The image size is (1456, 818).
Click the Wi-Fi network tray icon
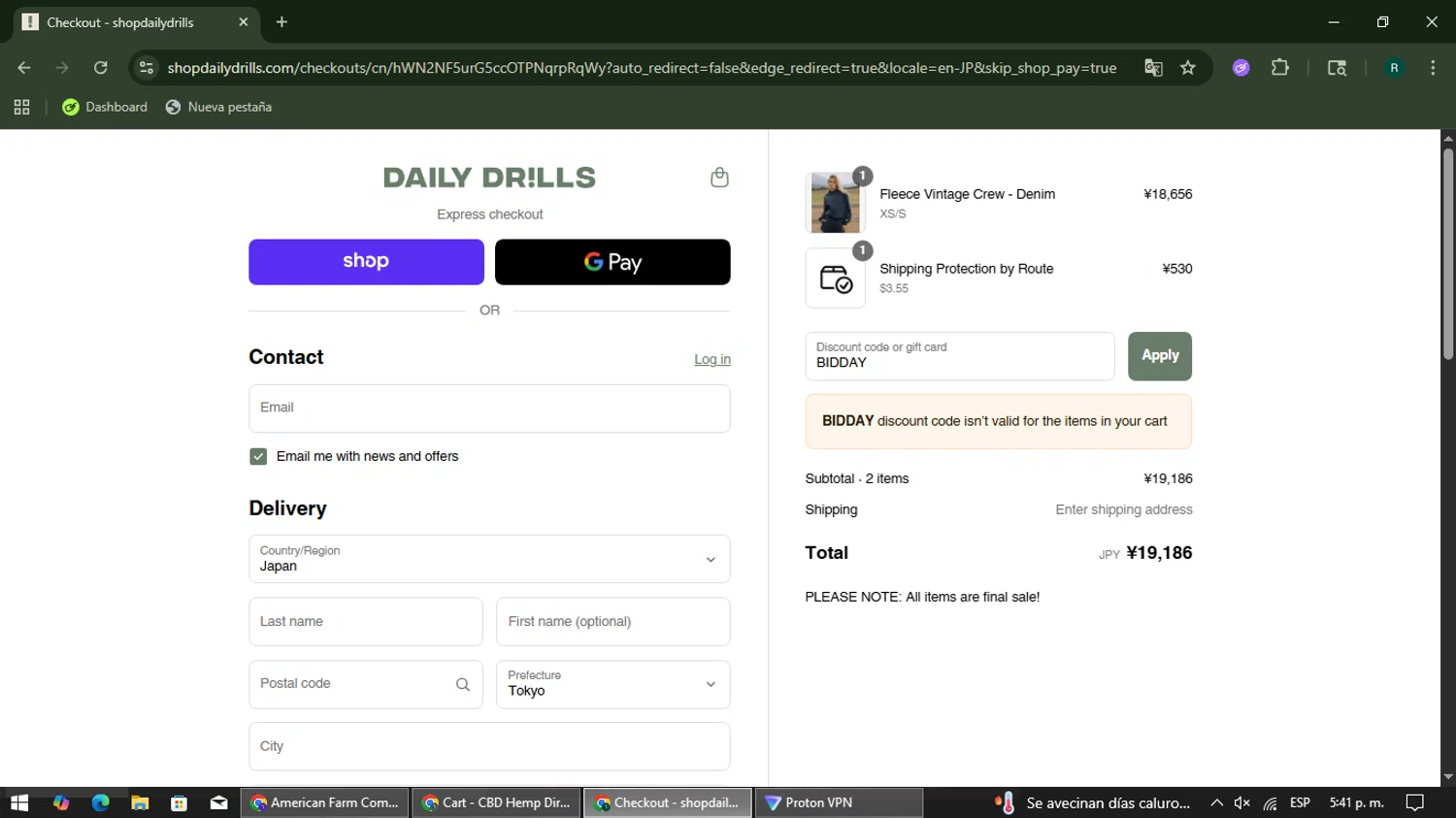click(x=1270, y=802)
